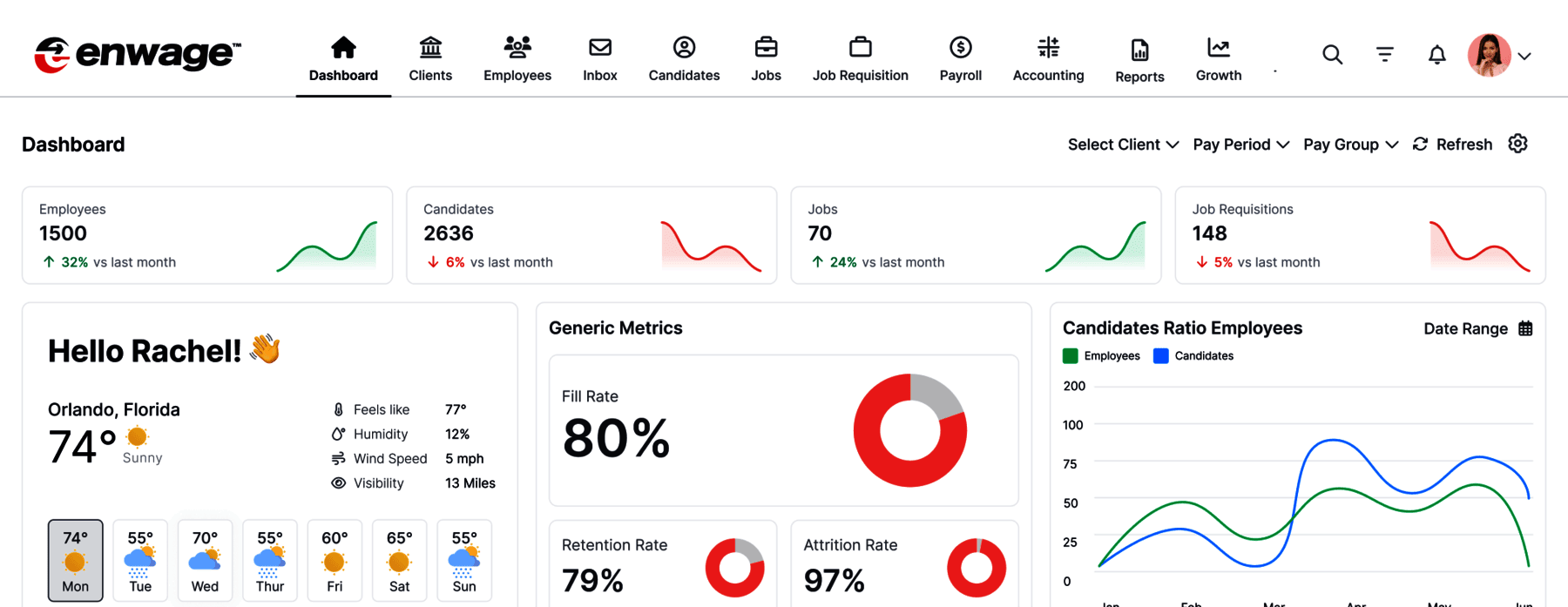Click the Payroll dollar icon
Image resolution: width=1568 pixels, height=607 pixels.
click(x=960, y=47)
